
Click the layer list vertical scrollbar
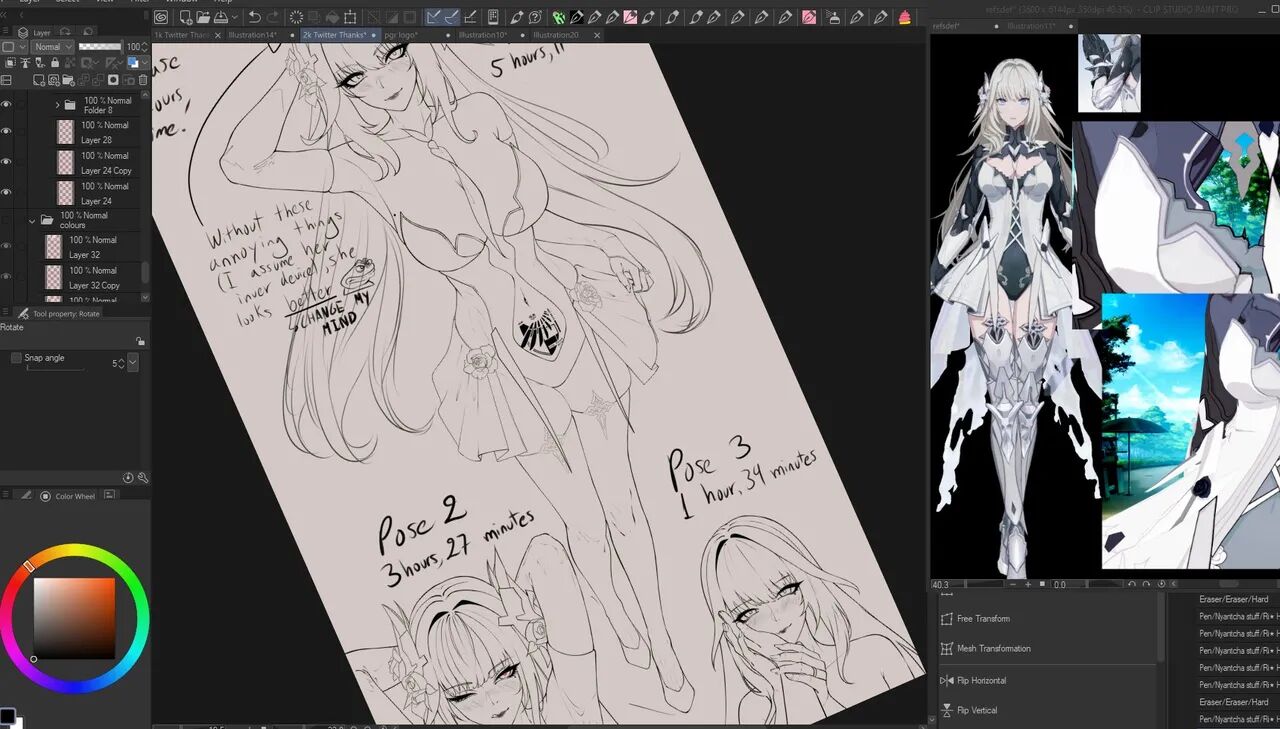pyautogui.click(x=146, y=272)
